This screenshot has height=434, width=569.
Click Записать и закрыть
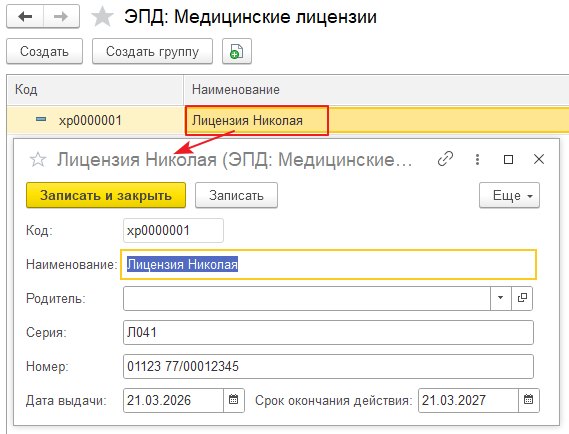pyautogui.click(x=106, y=195)
